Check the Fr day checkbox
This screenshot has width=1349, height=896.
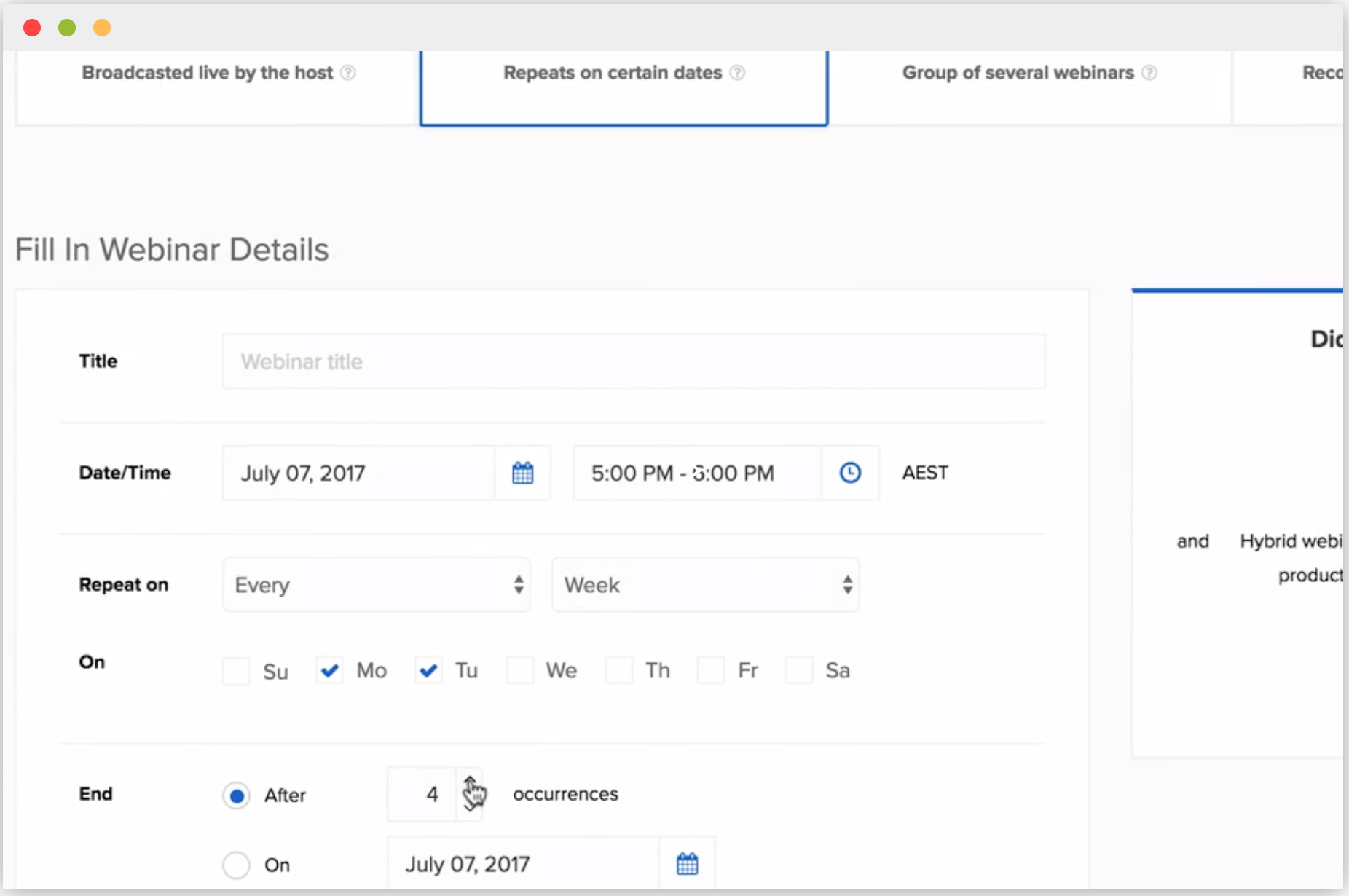711,670
